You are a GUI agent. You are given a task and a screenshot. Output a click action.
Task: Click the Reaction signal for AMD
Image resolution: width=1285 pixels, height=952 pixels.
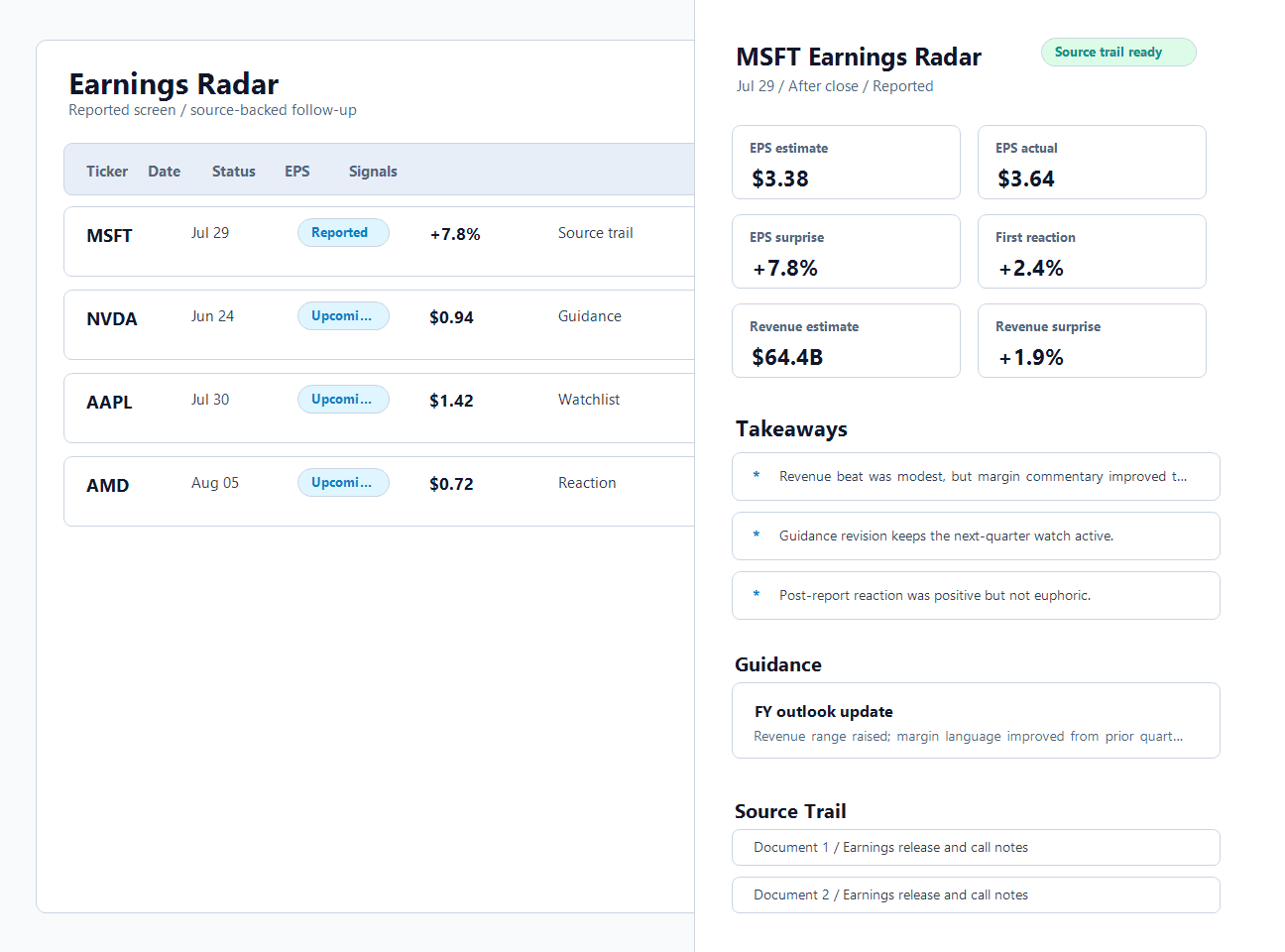pyautogui.click(x=587, y=483)
